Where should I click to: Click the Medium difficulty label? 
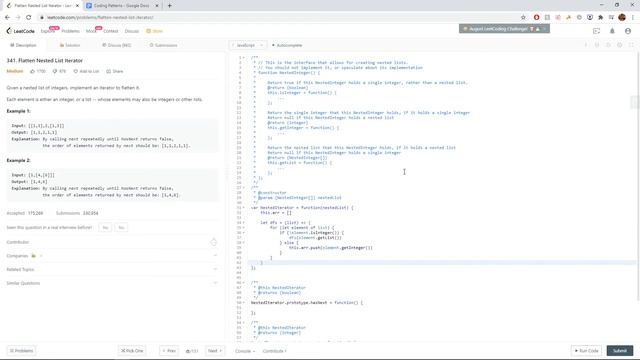[15, 71]
